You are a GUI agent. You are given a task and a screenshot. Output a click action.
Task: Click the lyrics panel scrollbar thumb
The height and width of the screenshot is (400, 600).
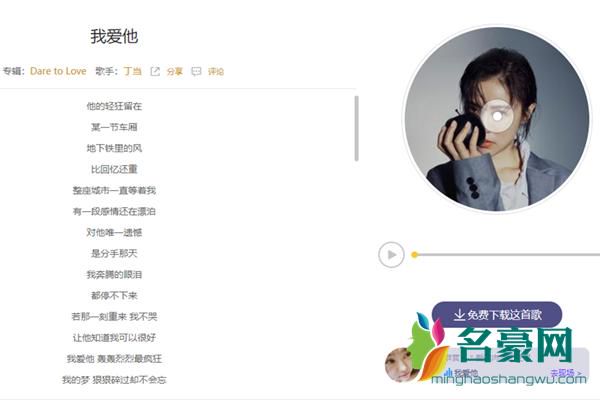coord(357,129)
